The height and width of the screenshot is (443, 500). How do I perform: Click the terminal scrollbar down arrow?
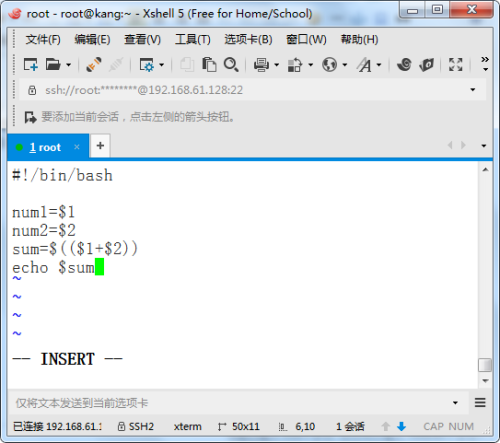(485, 381)
